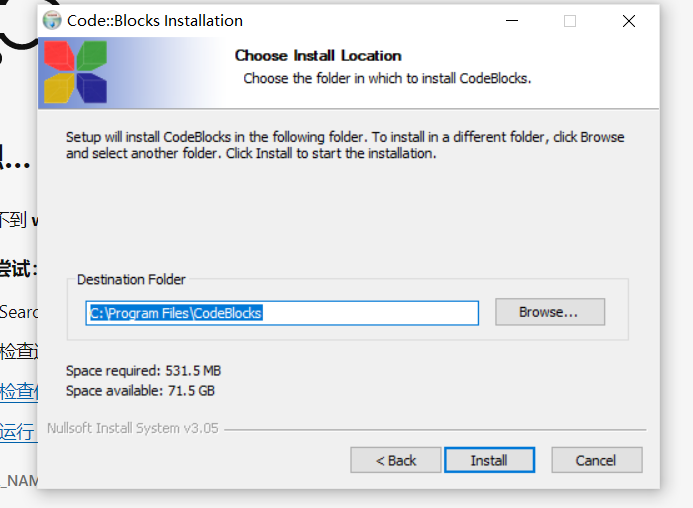Click the 'Destination Folder' group label
Viewport: 693px width, 508px height.
point(131,279)
